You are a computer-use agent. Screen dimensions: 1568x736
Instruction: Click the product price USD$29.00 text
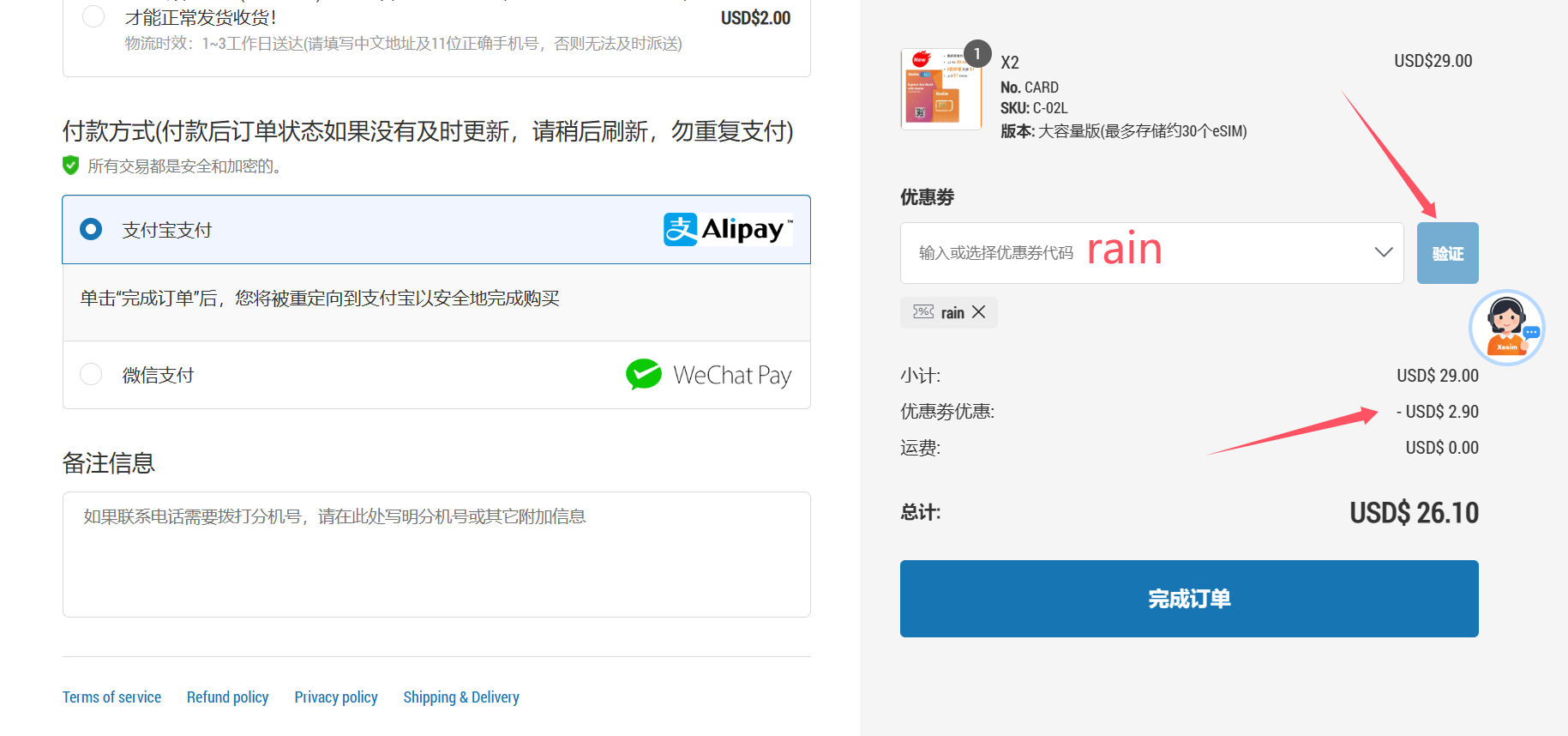[x=1433, y=61]
